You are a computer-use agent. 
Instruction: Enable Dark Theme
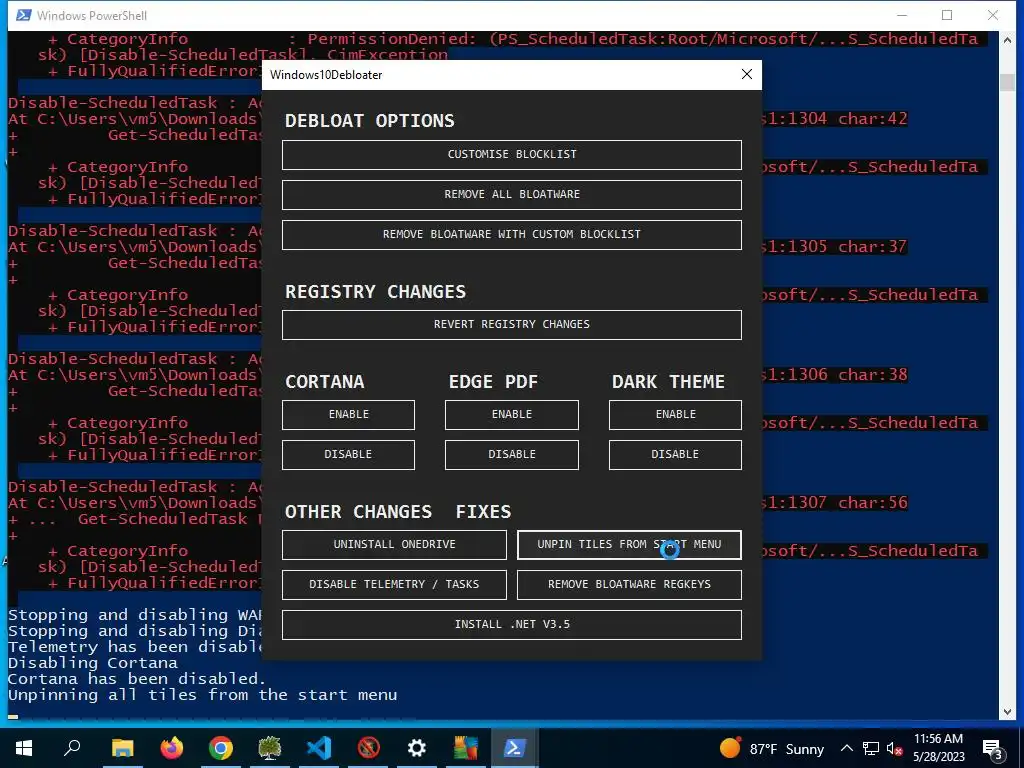click(x=675, y=415)
